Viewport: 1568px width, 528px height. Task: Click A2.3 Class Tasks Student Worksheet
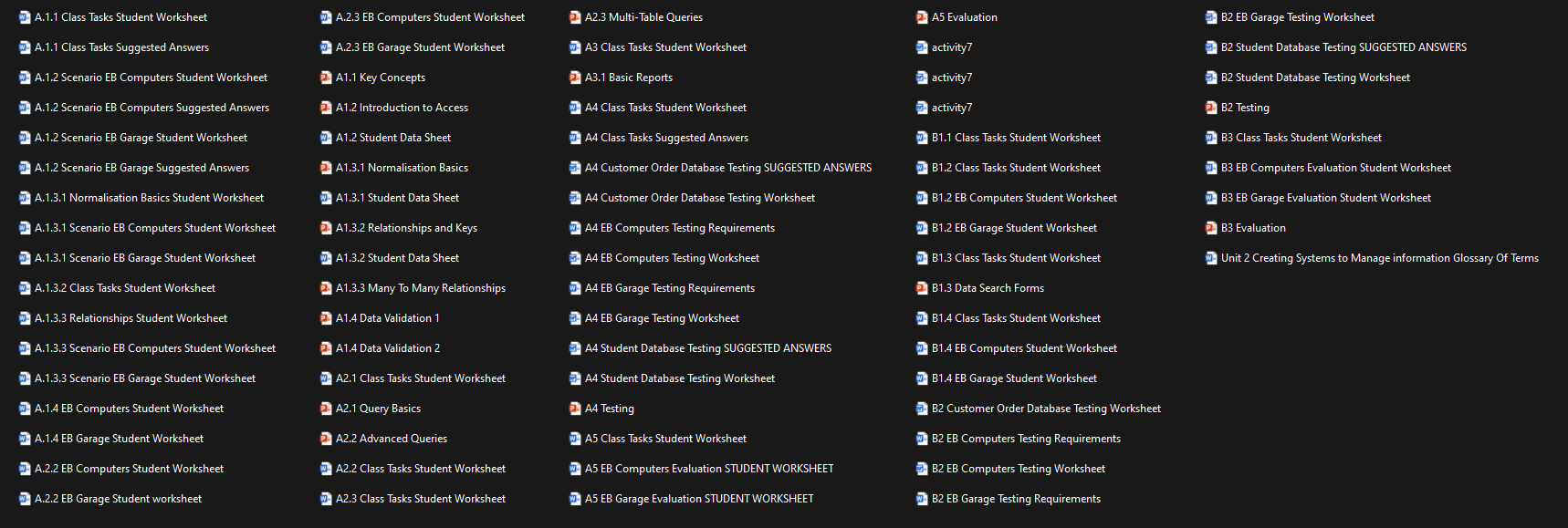tap(421, 499)
